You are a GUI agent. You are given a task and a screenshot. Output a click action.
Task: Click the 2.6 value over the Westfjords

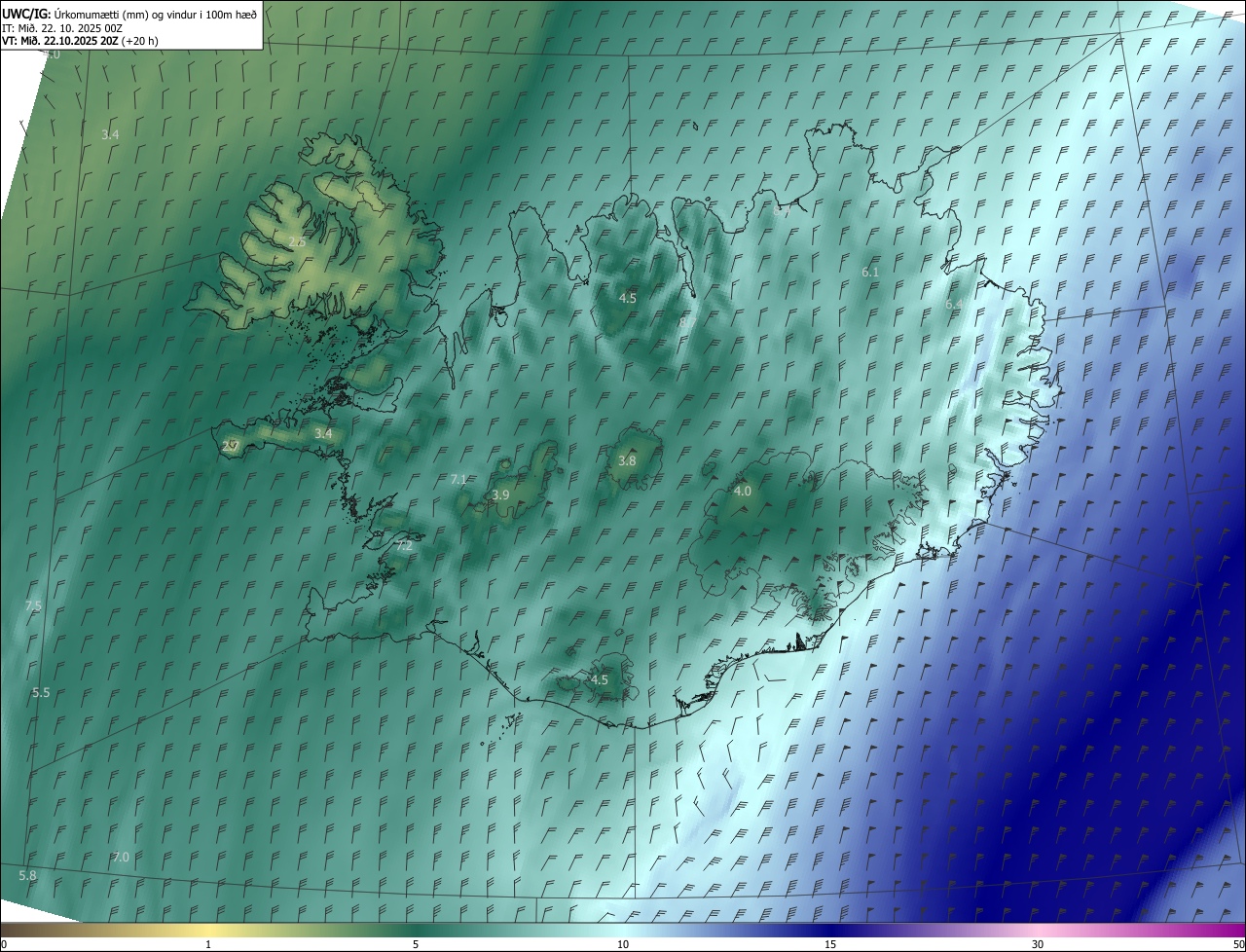point(297,241)
